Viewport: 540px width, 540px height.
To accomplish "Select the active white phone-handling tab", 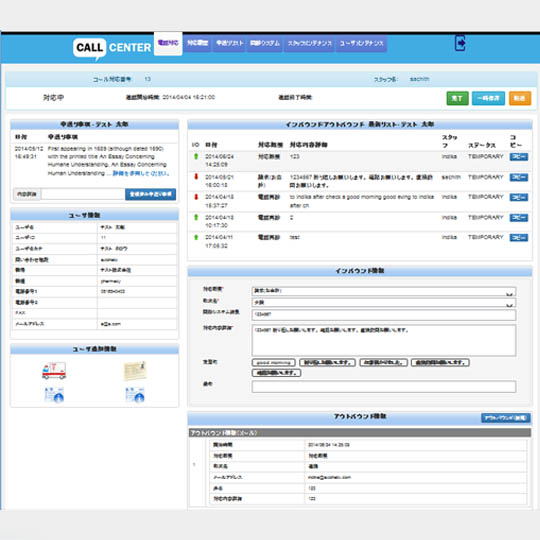I will coord(168,43).
